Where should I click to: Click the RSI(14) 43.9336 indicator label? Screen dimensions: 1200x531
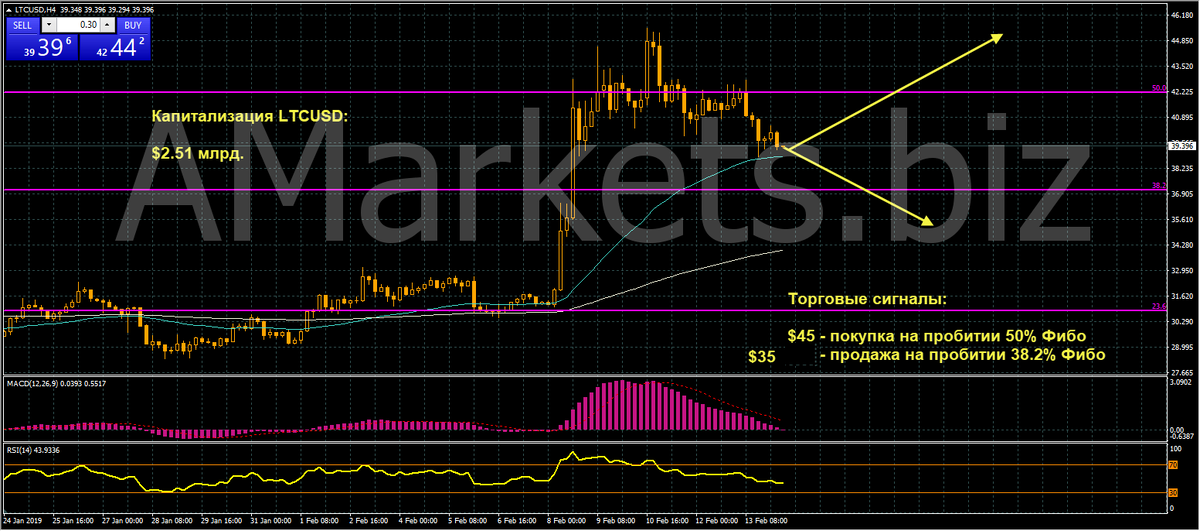pos(35,450)
